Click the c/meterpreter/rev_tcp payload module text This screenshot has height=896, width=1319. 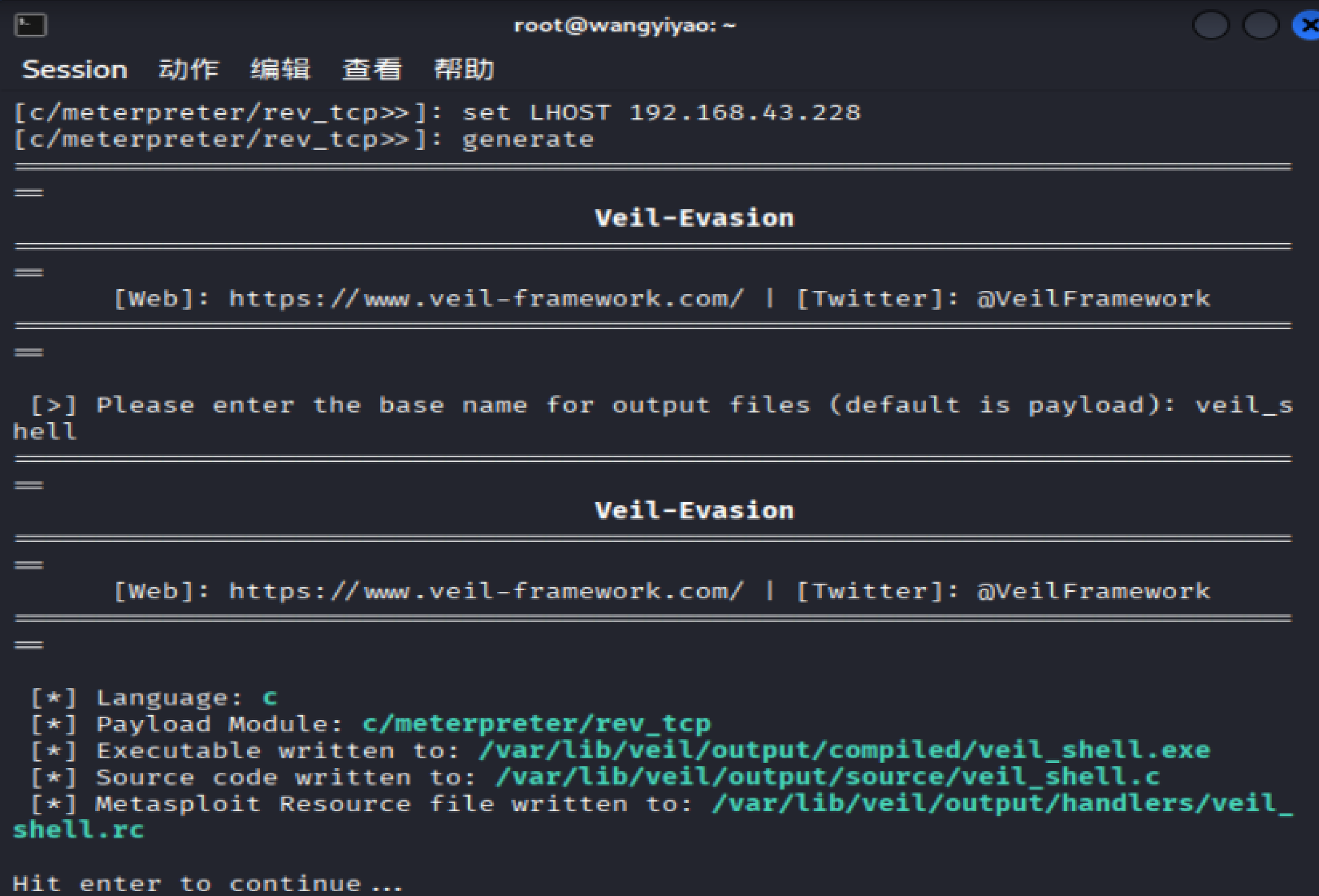click(536, 724)
